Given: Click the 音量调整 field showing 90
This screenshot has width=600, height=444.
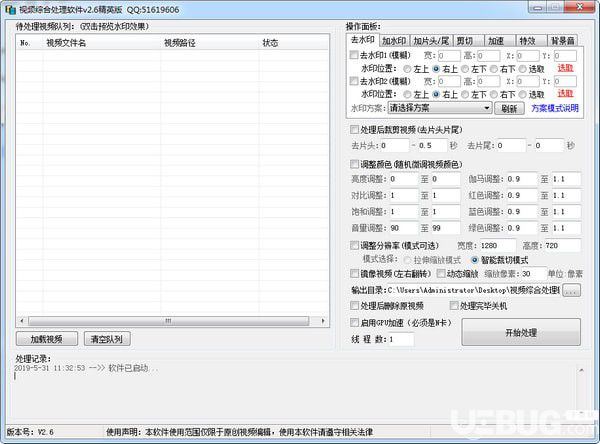Looking at the screenshot, I should coord(404,228).
